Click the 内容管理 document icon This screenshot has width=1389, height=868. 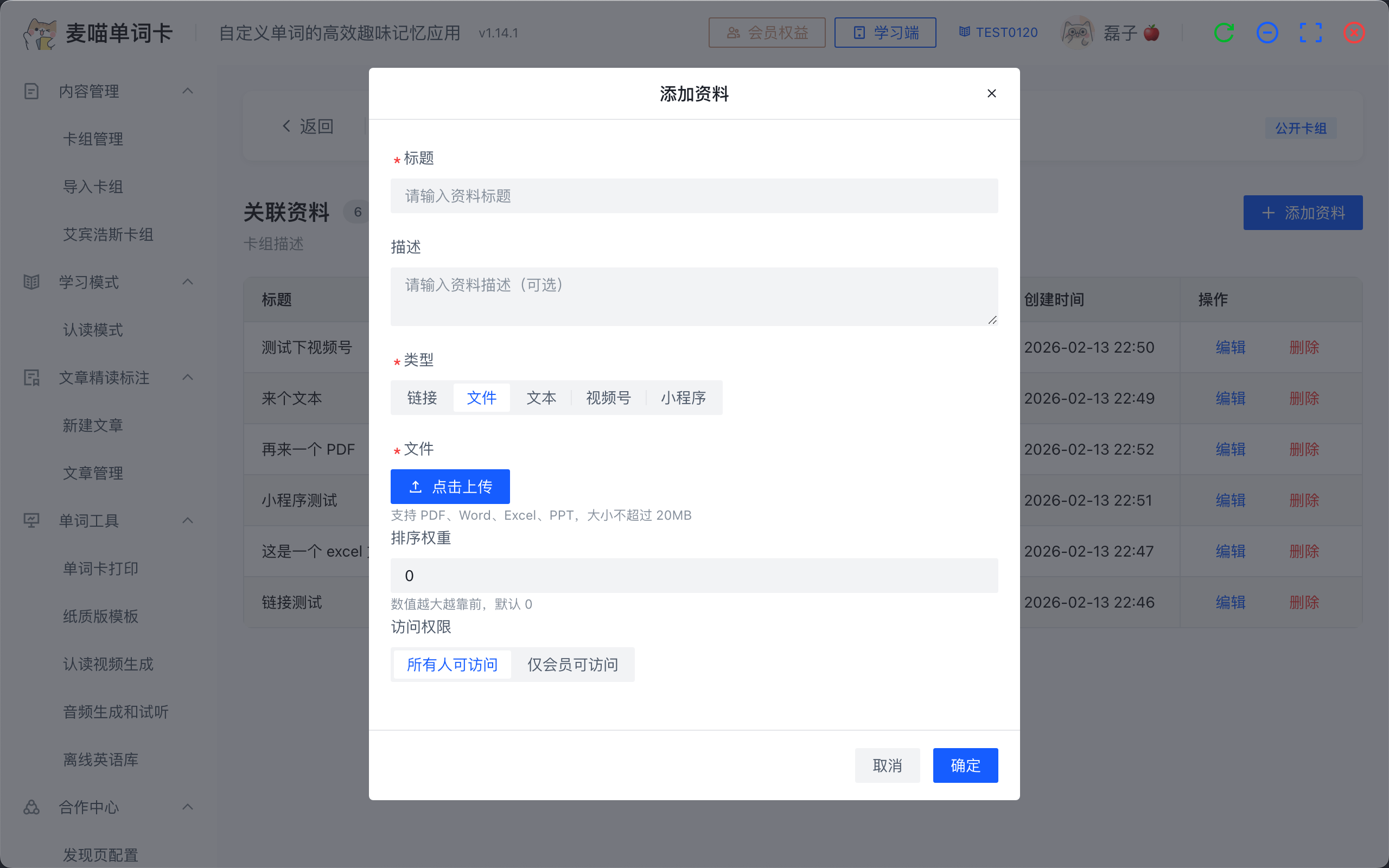tap(31, 91)
